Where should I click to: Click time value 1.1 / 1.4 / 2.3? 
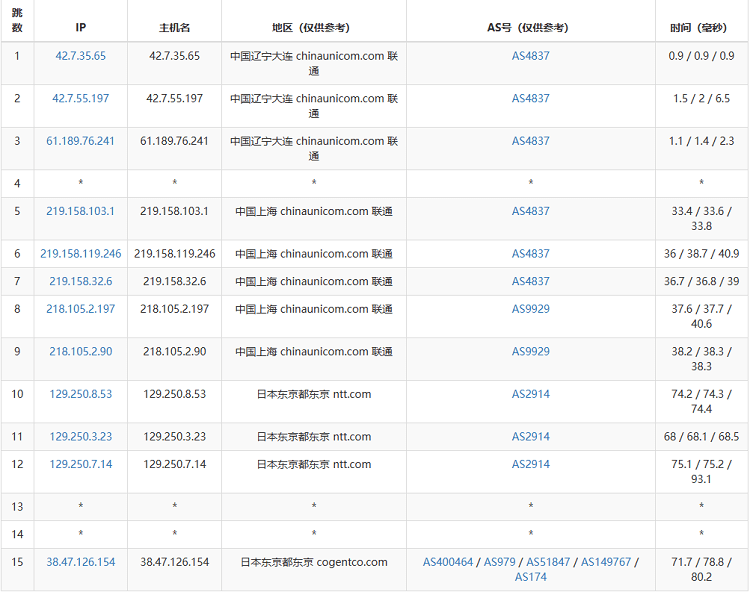point(701,141)
